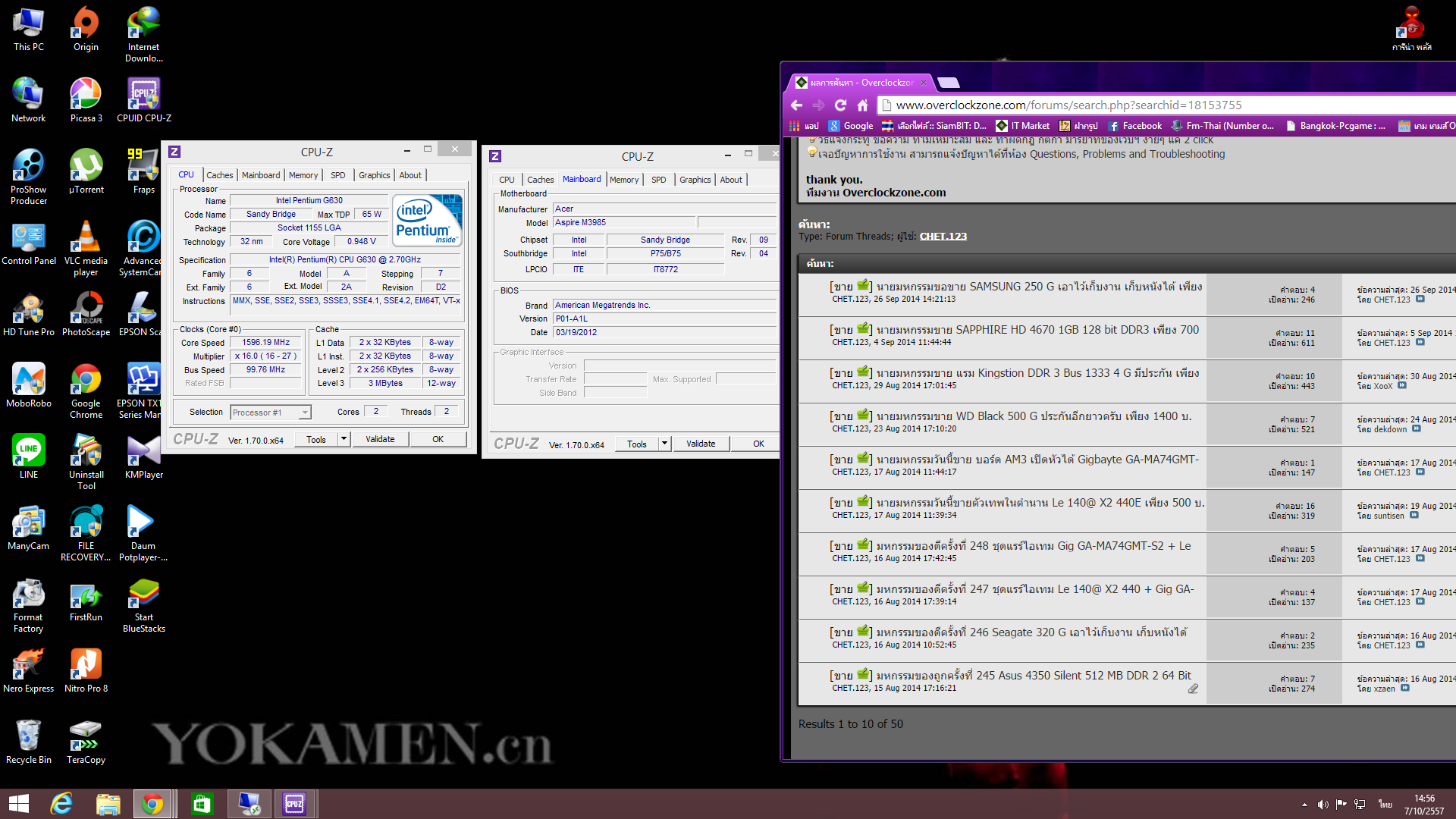Click Chrome's home button icon

point(862,105)
